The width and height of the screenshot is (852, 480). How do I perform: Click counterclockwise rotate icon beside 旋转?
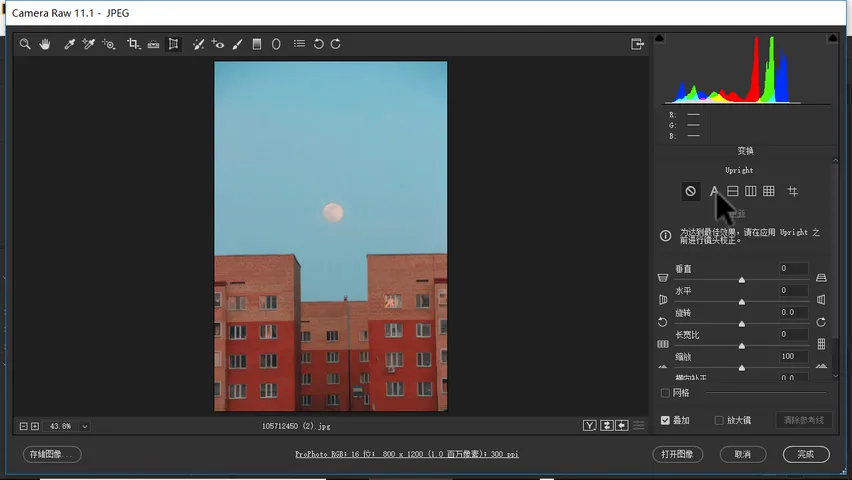tap(662, 322)
